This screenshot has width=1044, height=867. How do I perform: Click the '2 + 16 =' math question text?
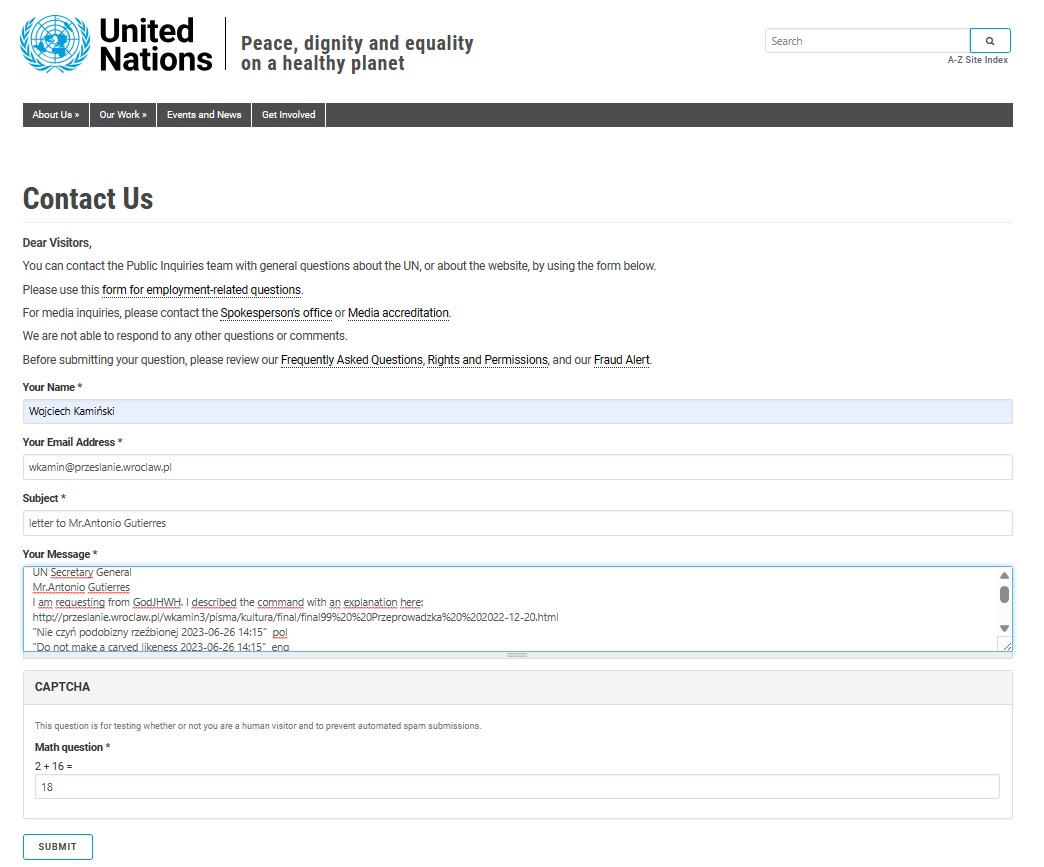[53, 766]
